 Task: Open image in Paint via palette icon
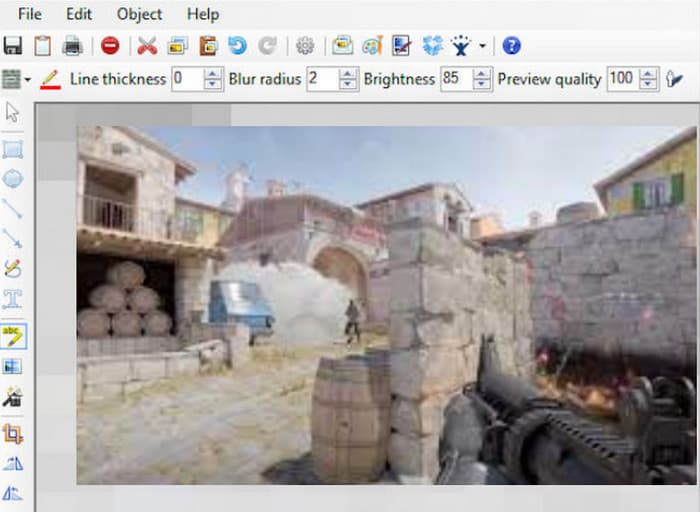tap(372, 46)
